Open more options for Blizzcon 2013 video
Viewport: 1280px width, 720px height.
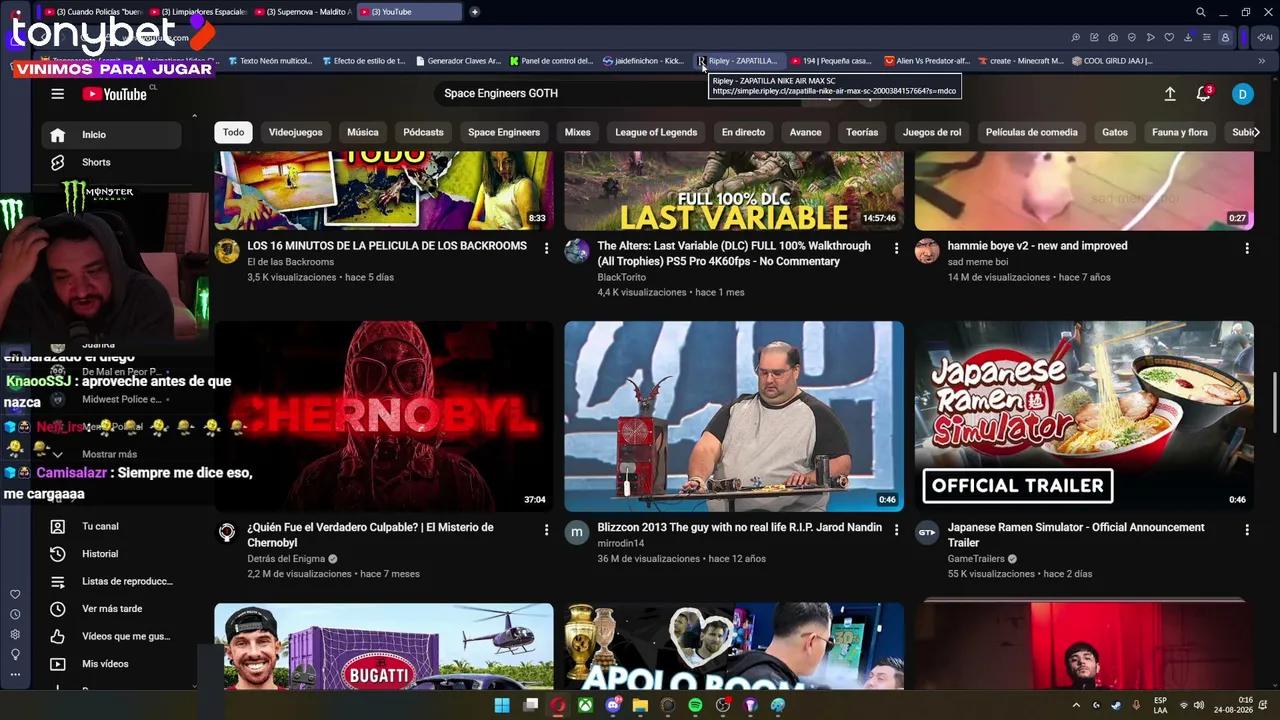[x=896, y=530]
